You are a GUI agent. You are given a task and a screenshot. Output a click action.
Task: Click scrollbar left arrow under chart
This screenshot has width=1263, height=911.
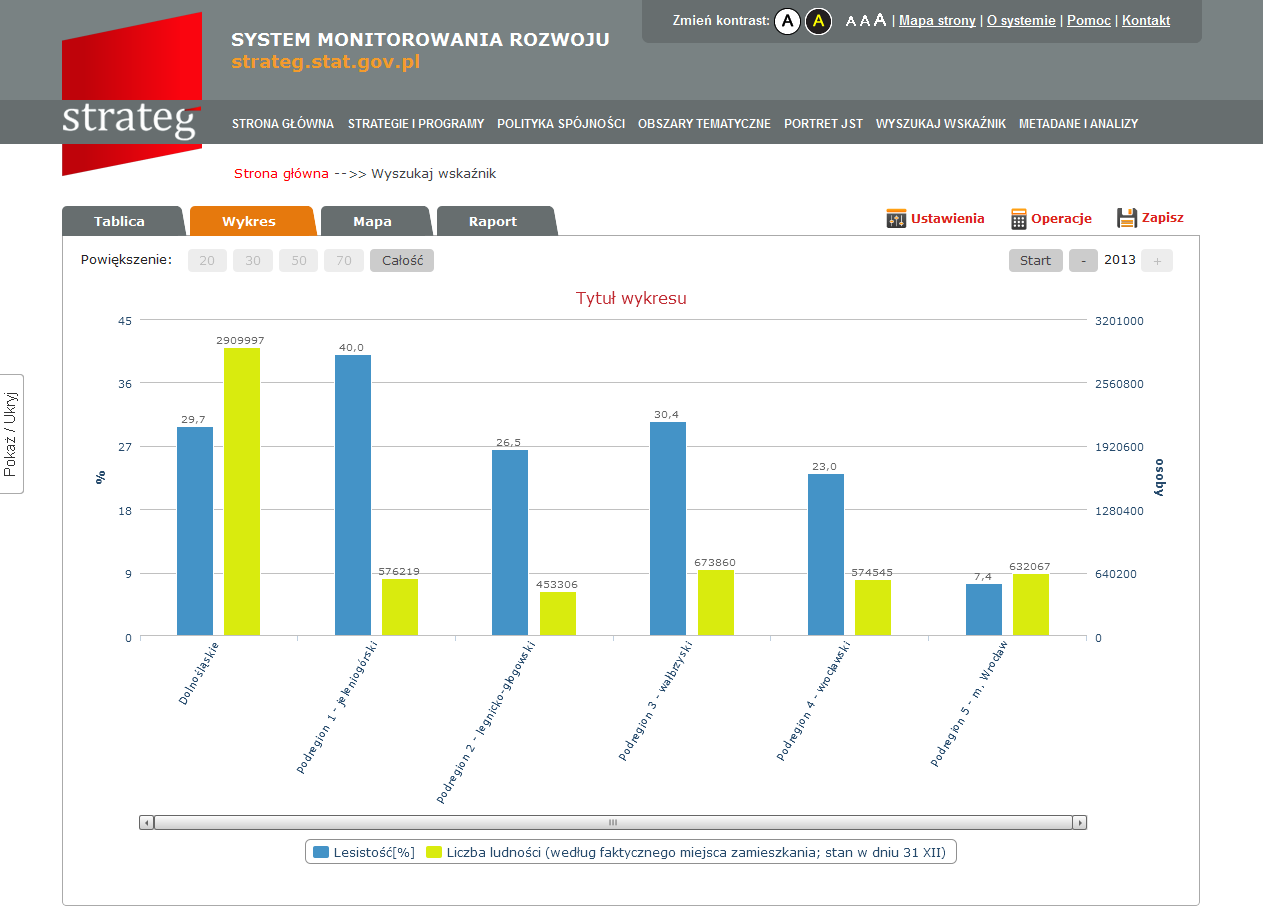(x=147, y=822)
